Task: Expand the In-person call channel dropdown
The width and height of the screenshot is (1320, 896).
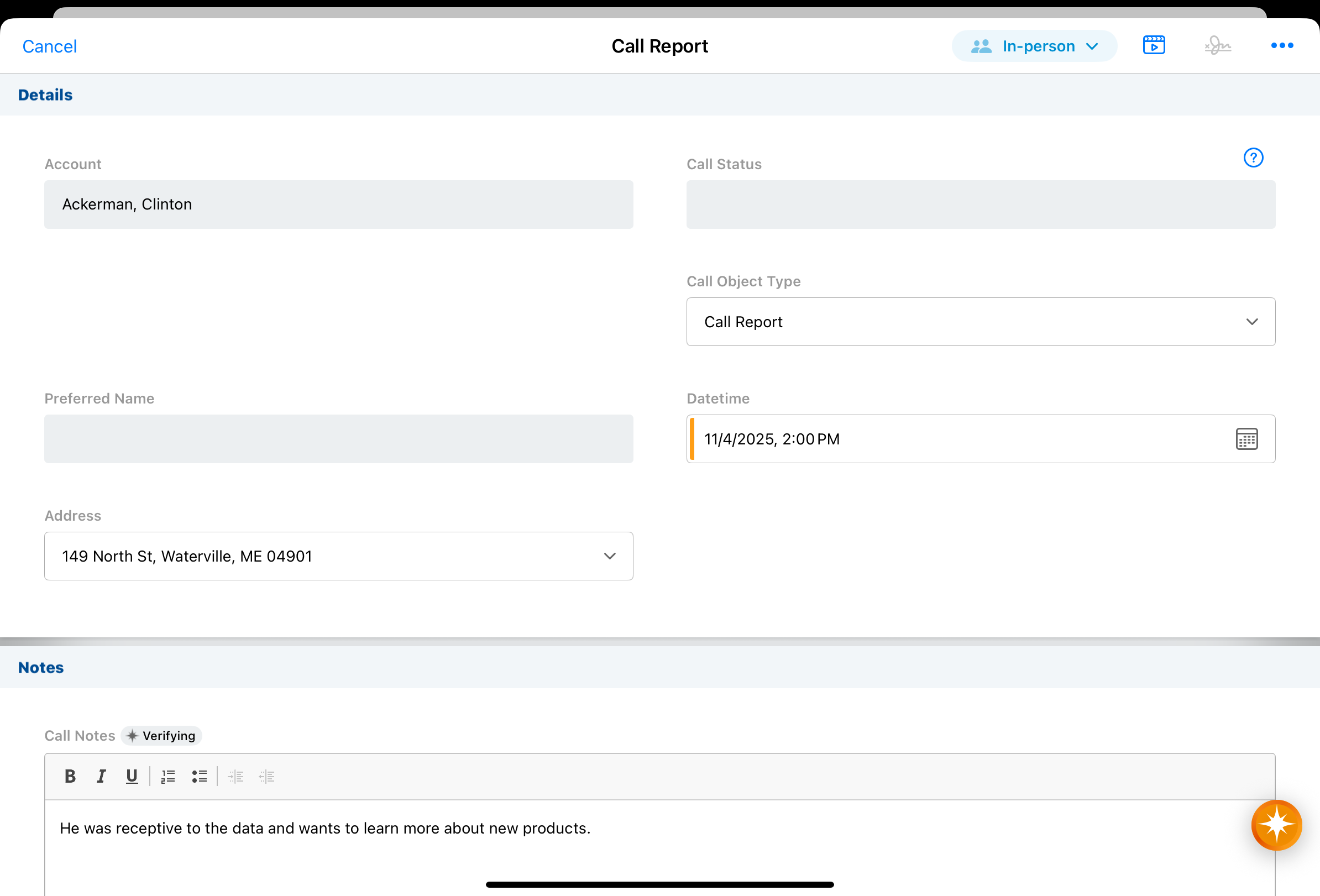Action: point(1034,46)
